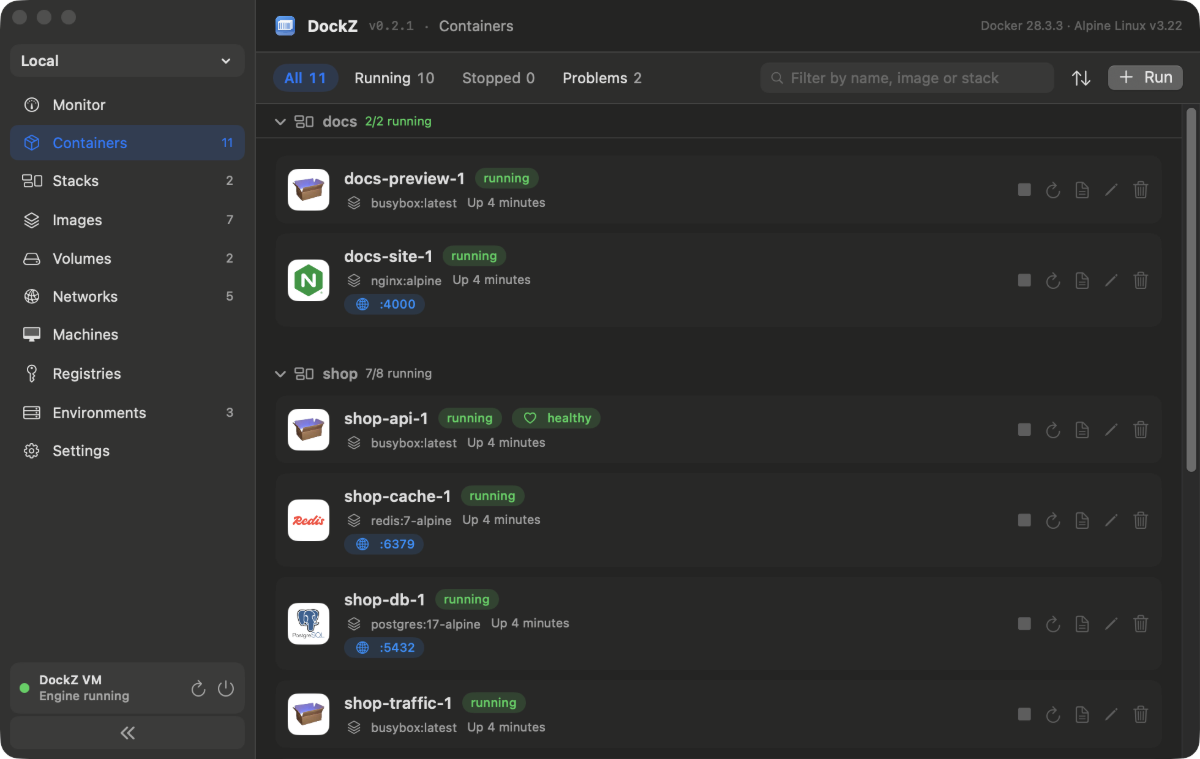This screenshot has height=759, width=1200.
Task: Delete the shop-traffic-1 container
Action: click(1140, 714)
